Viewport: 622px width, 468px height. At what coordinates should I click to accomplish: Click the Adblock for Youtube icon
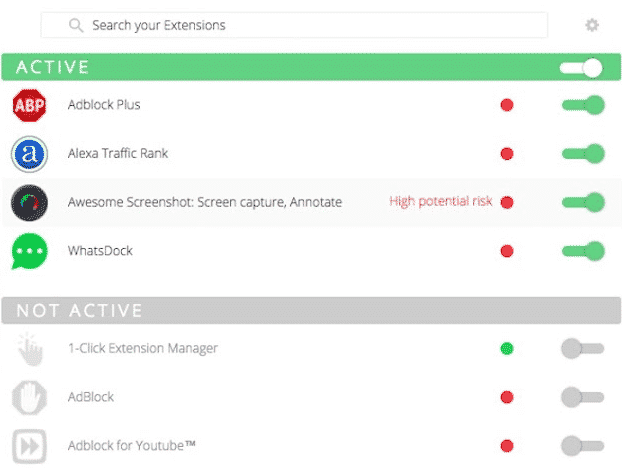coord(29,445)
